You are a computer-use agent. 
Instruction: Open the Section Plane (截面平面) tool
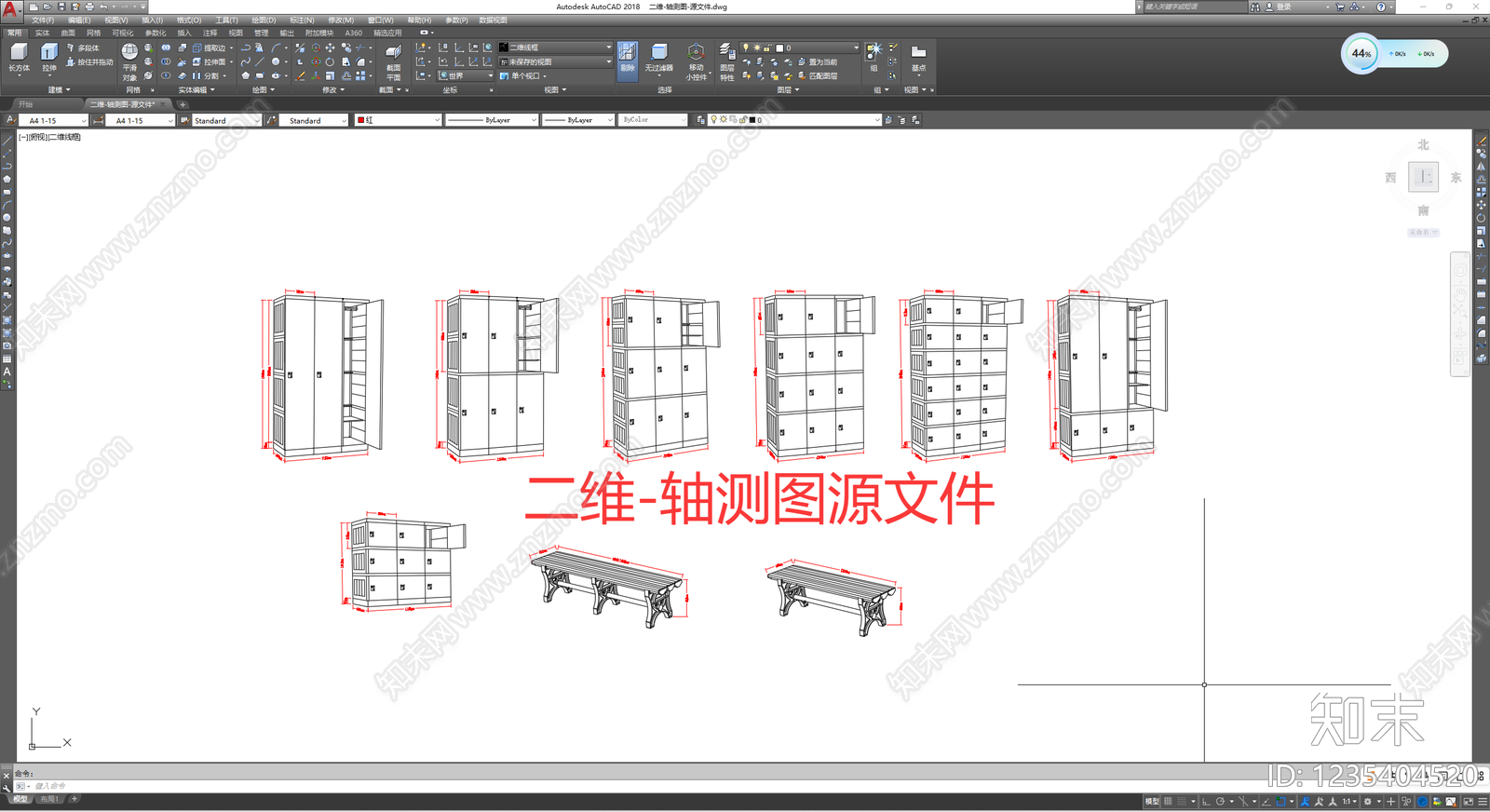click(393, 62)
